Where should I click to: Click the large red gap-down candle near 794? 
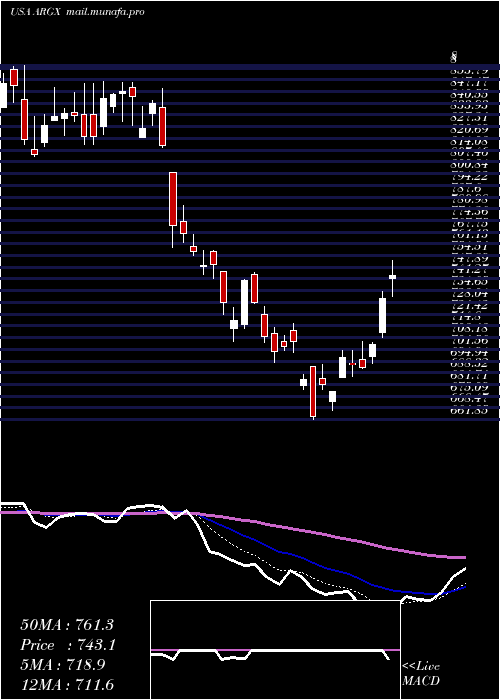pos(173,199)
